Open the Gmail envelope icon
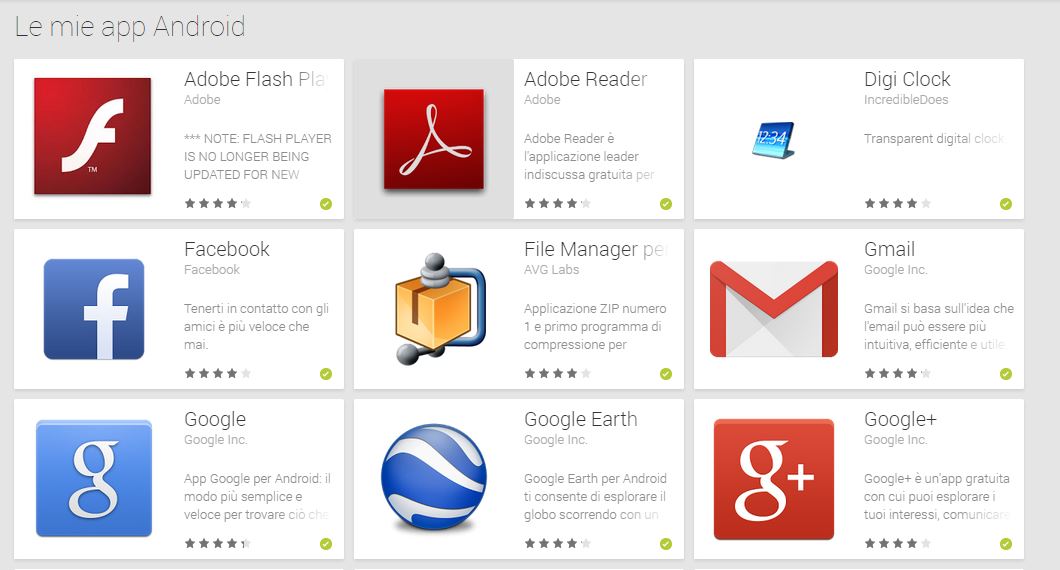 [x=774, y=309]
